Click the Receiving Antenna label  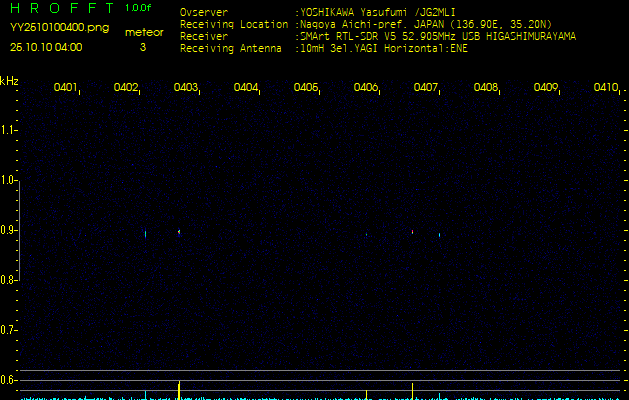coord(231,49)
